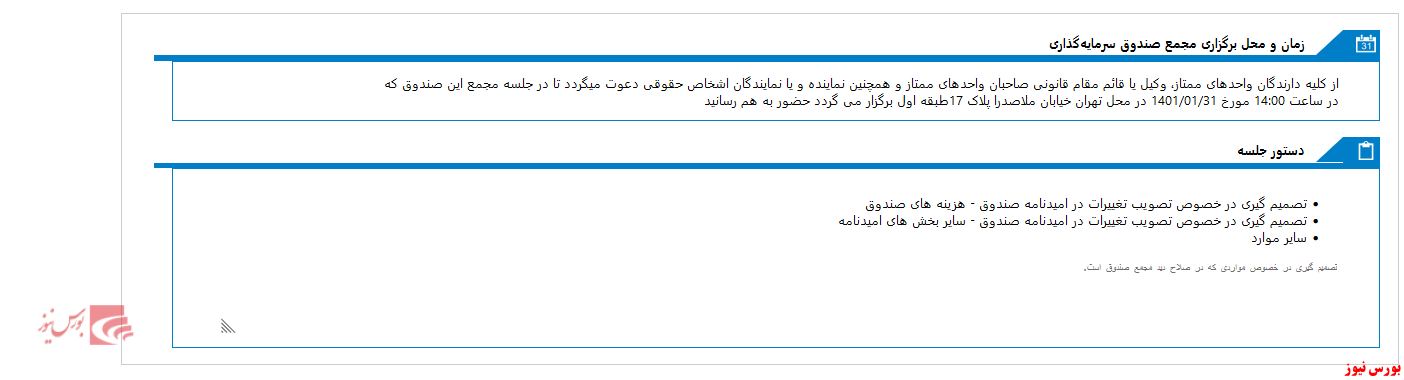
Task: Click the resize grip in the agenda box corner
Action: tap(227, 325)
